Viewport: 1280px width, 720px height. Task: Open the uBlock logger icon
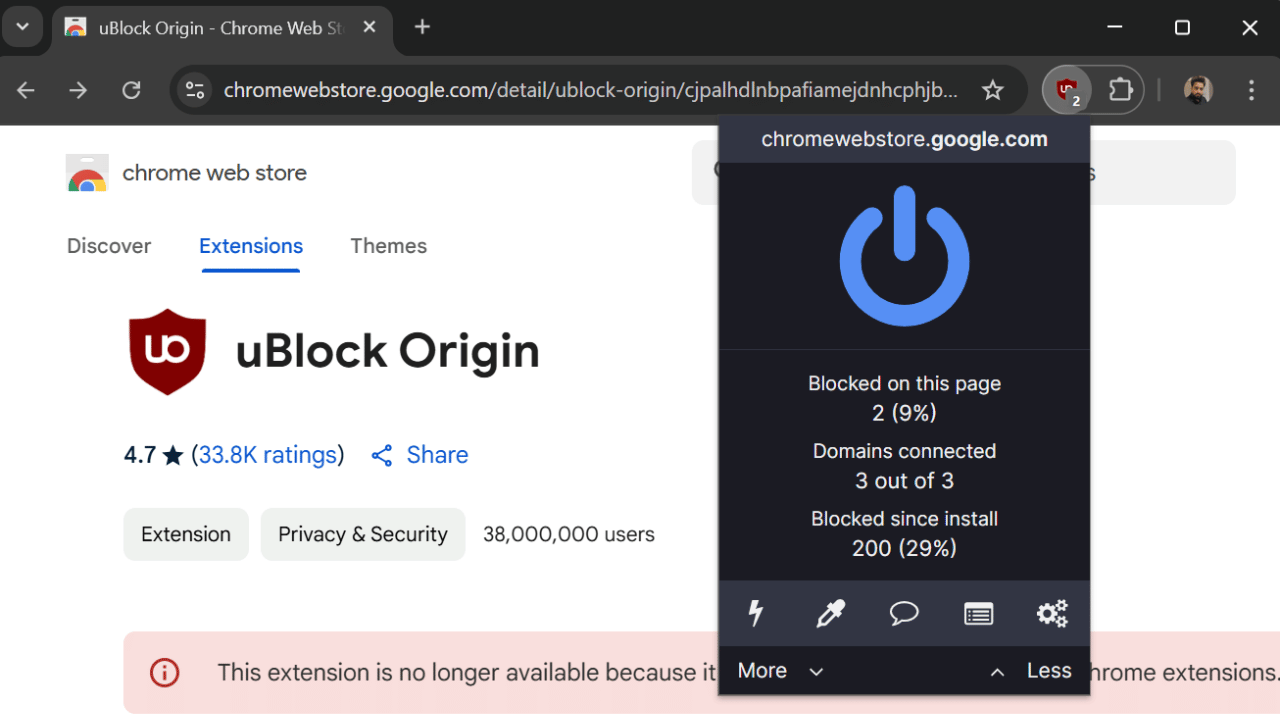(978, 613)
